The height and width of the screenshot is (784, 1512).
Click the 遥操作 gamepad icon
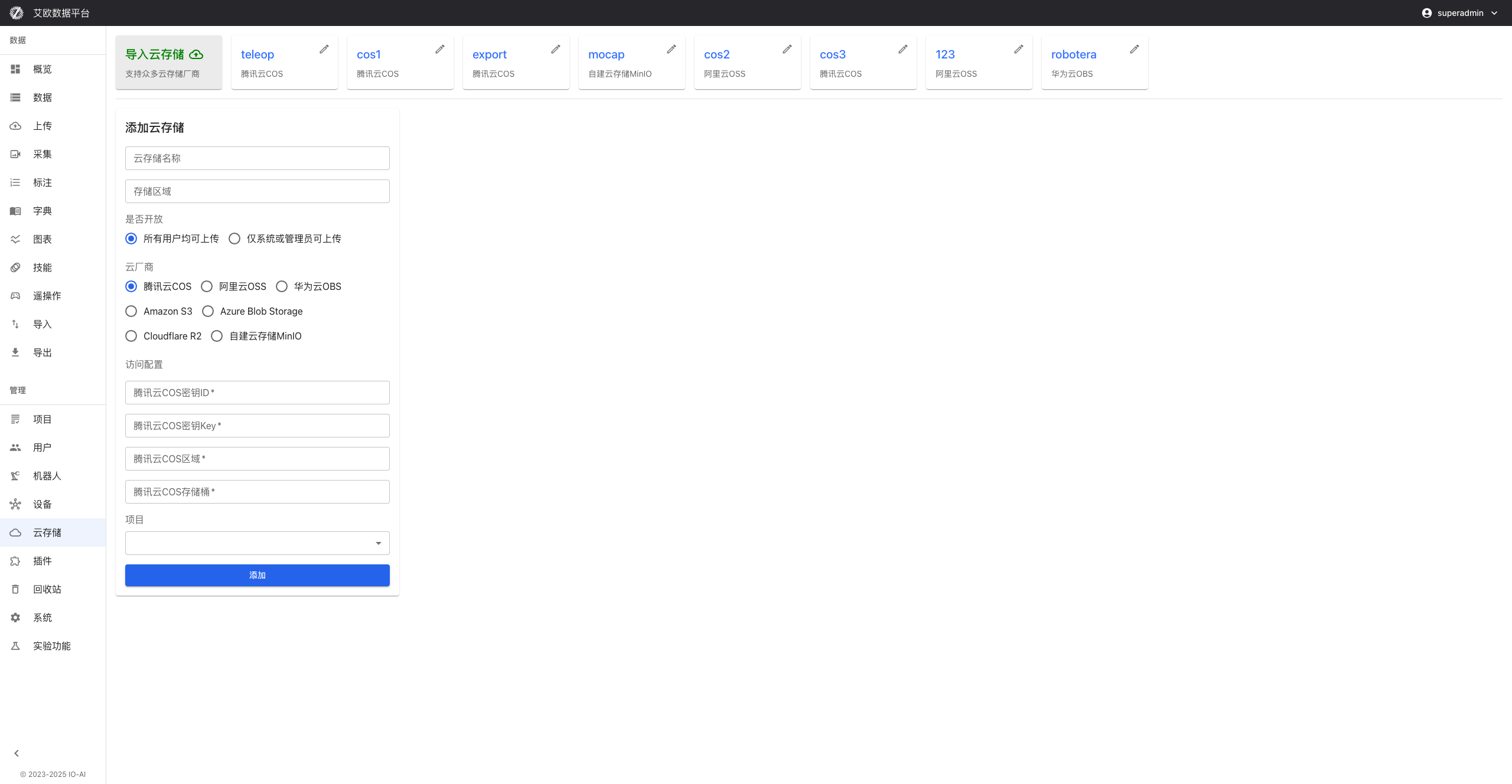15,296
